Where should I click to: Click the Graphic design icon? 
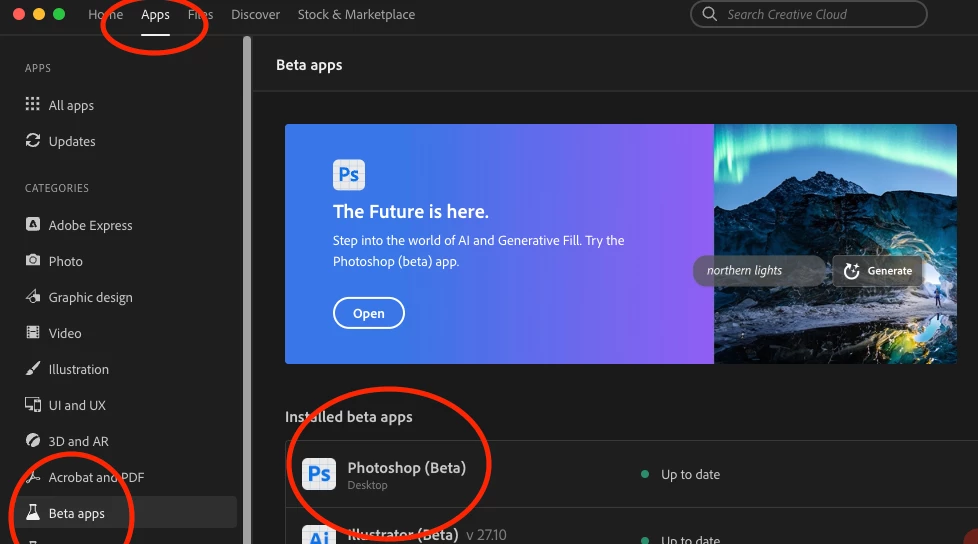(x=33, y=296)
